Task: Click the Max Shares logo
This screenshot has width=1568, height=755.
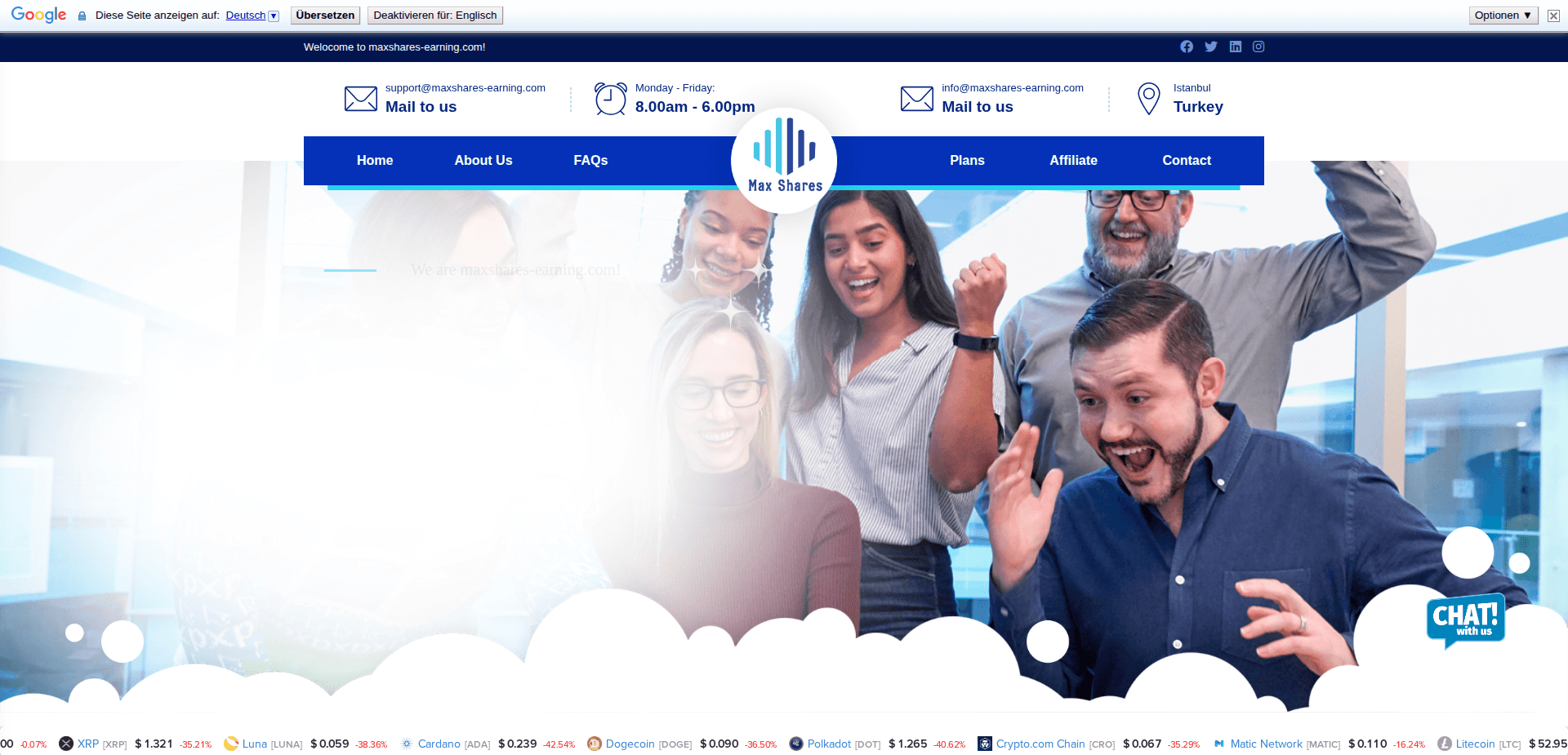Action: (783, 160)
